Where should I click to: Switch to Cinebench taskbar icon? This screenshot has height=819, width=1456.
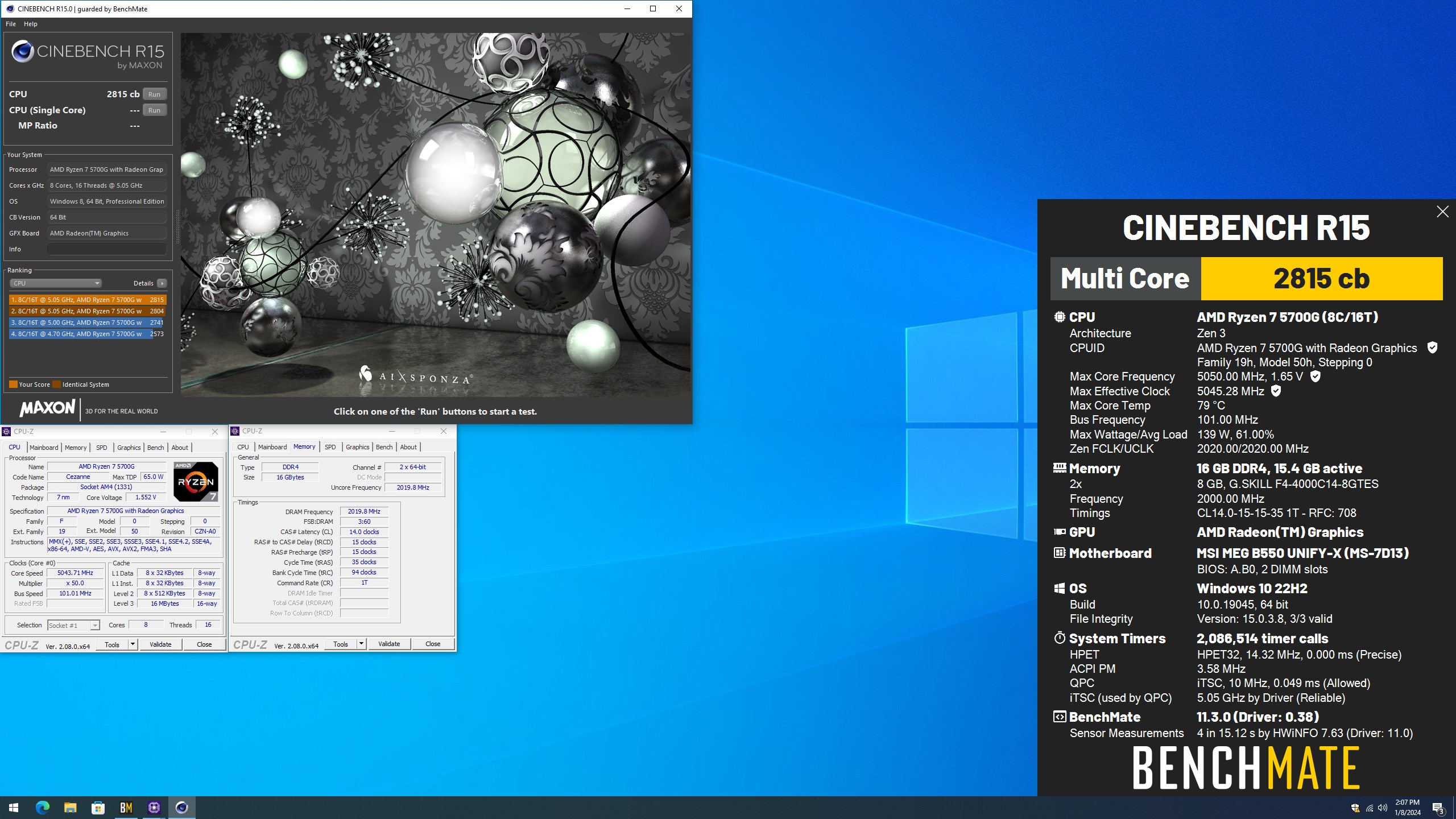(x=181, y=808)
